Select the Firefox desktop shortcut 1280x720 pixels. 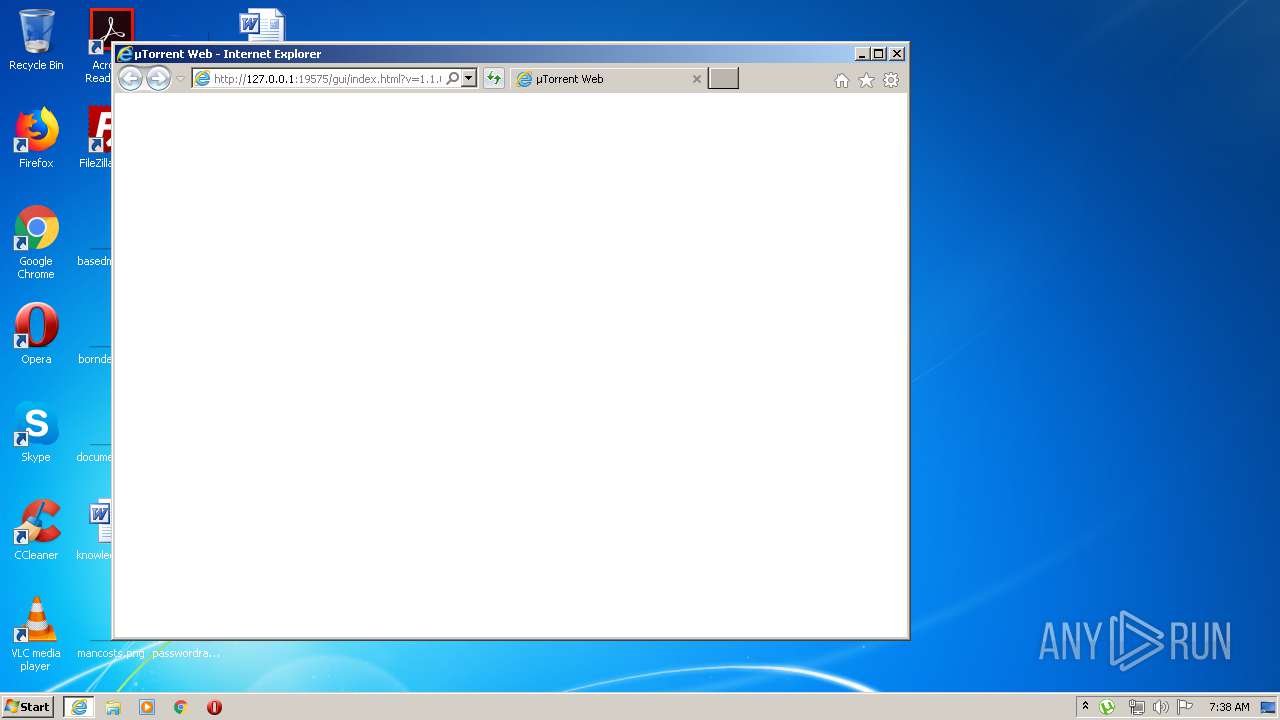(x=36, y=138)
